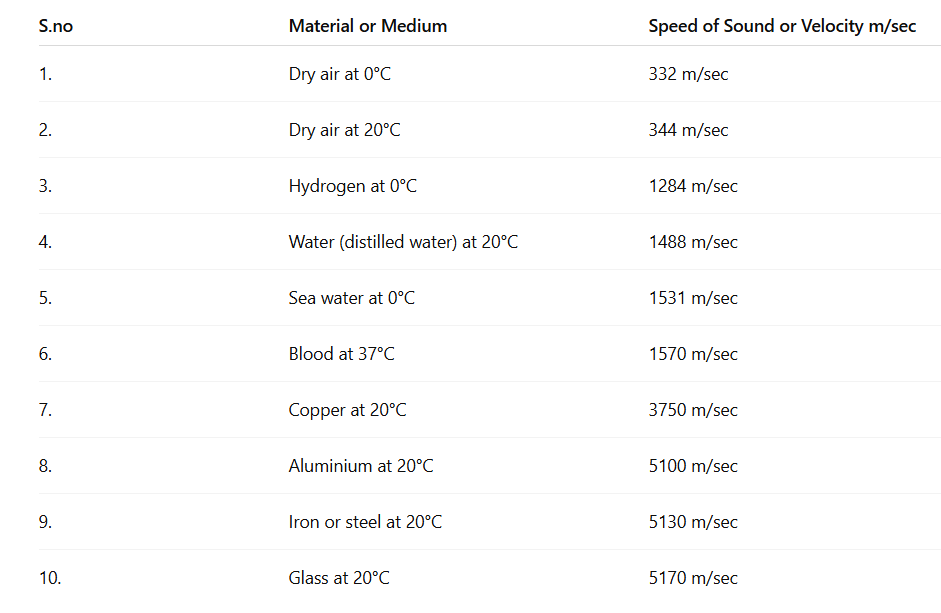The image size is (941, 613).
Task: Select the 'Sea water at 0°C' cell
Action: [x=352, y=298]
